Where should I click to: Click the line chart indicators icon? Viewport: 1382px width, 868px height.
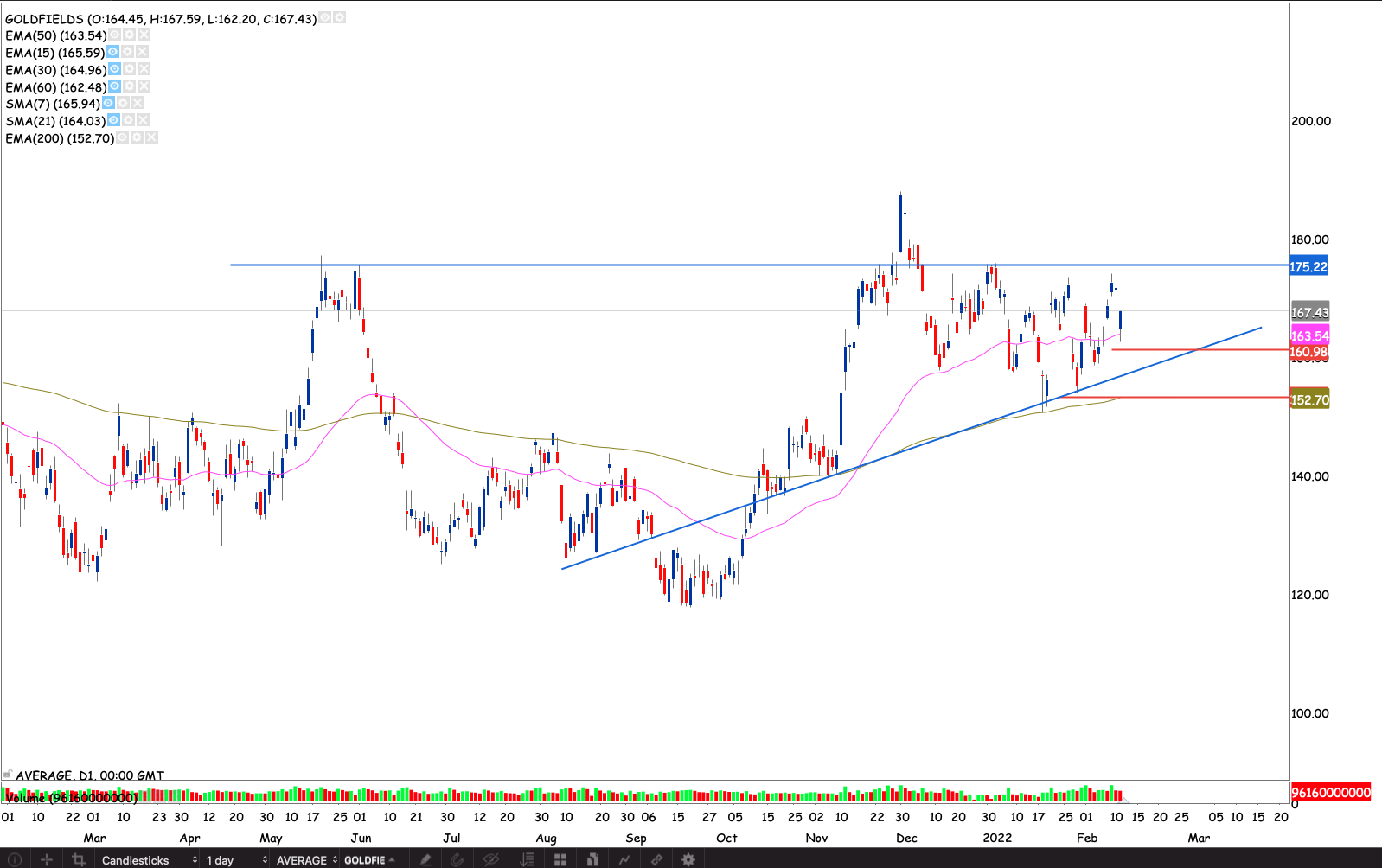pyautogui.click(x=624, y=859)
